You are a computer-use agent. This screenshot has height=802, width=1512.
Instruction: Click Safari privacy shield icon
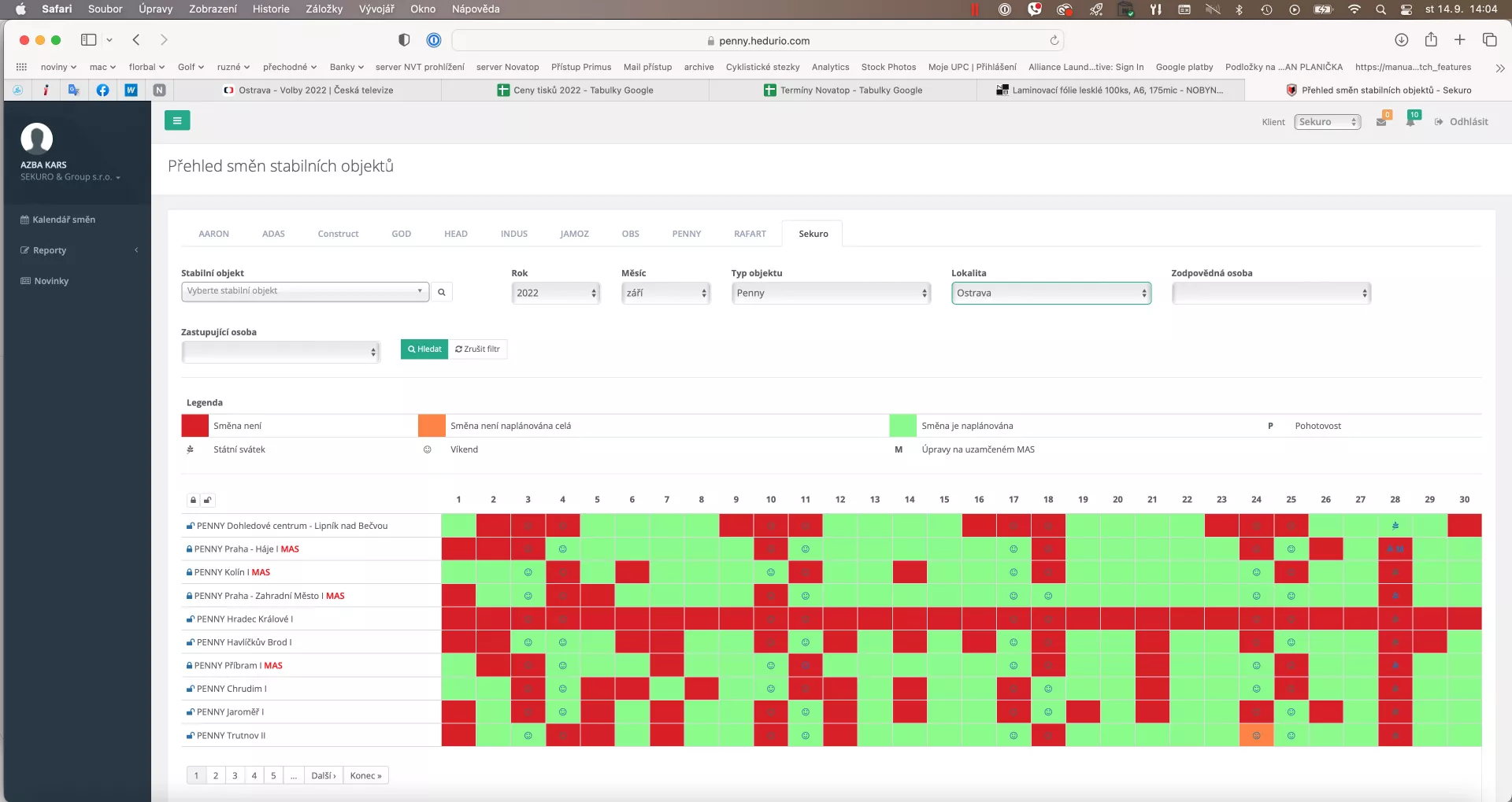(404, 40)
